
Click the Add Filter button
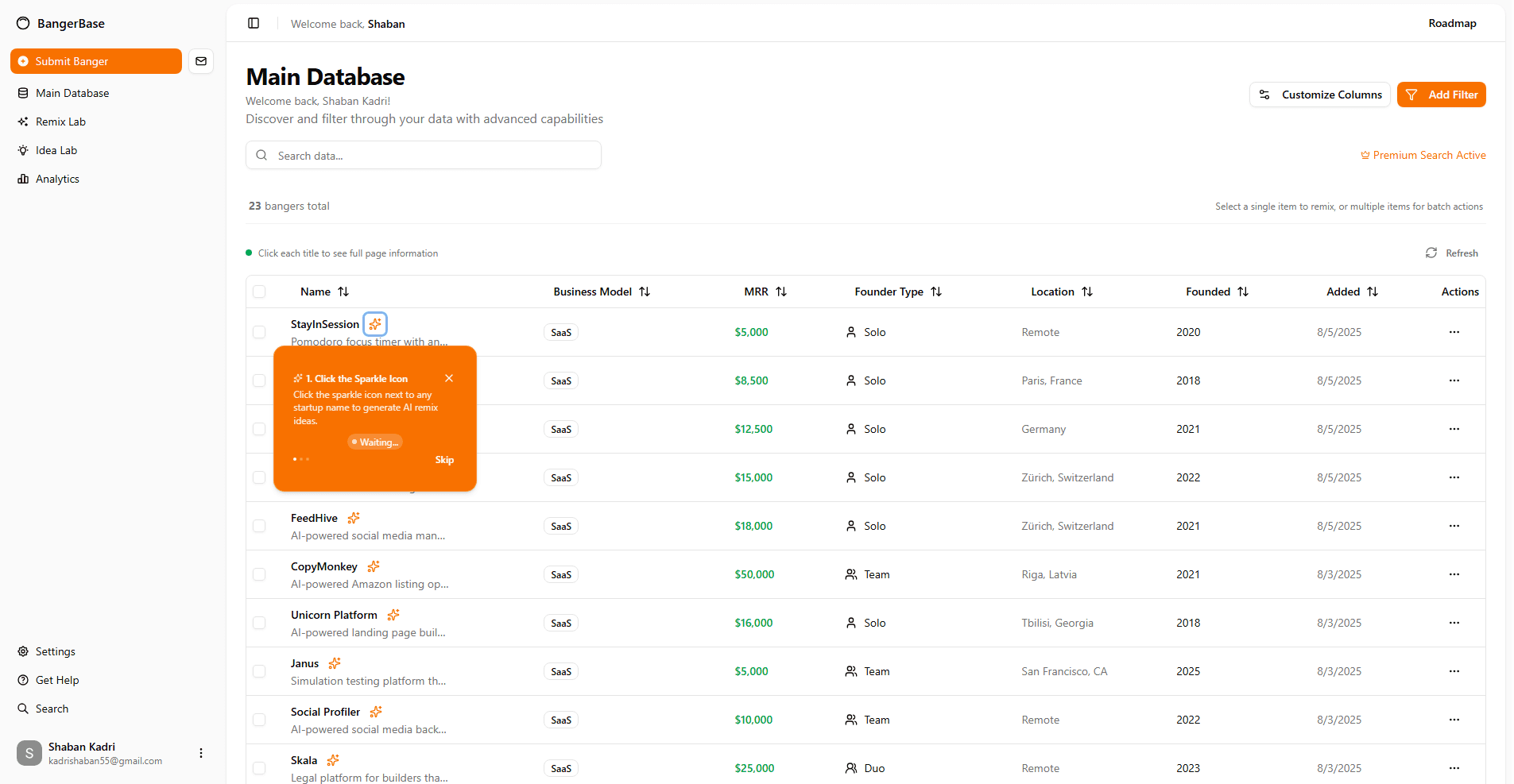(x=1441, y=95)
